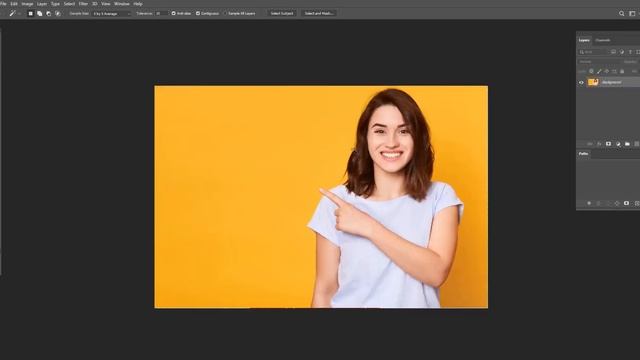This screenshot has height=360, width=640.
Task: Switch to the Channels tab
Action: coord(602,40)
